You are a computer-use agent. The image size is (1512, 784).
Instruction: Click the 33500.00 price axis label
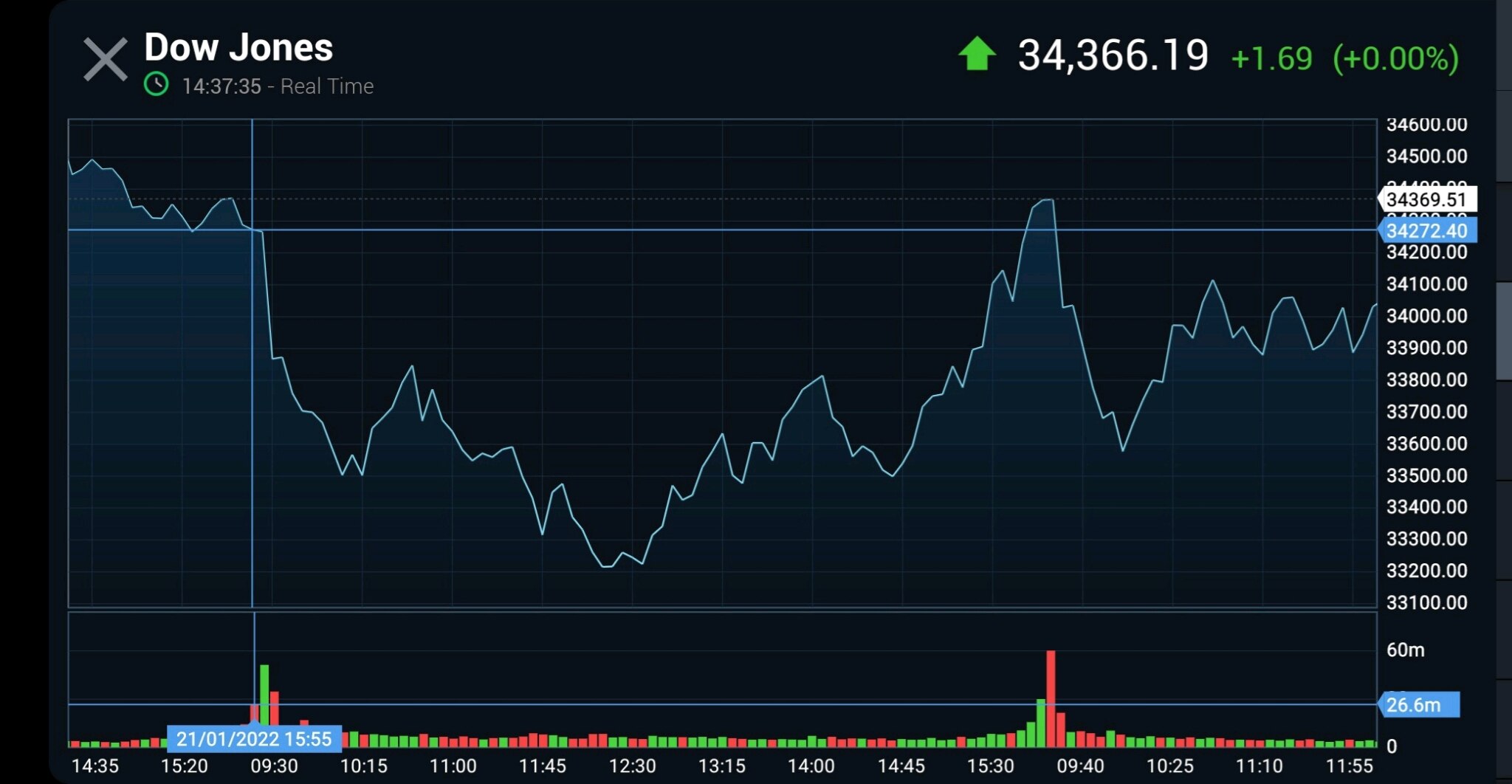pyautogui.click(x=1426, y=475)
